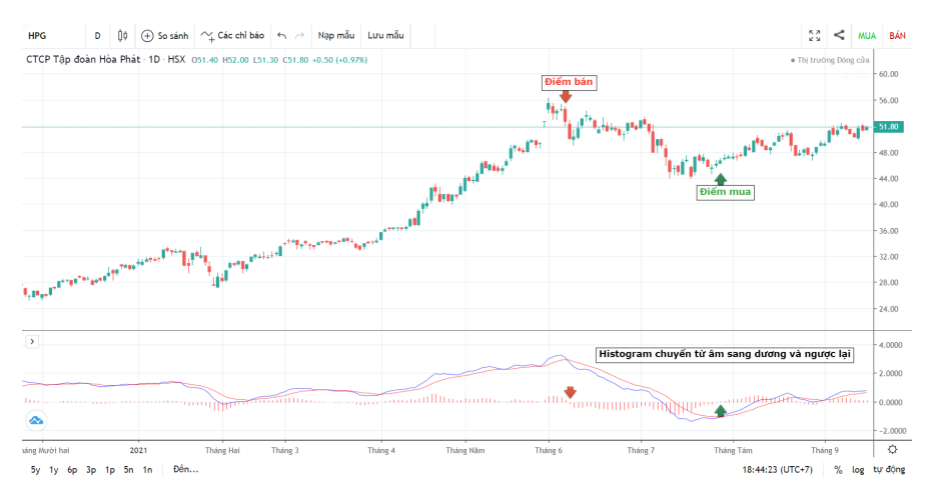Click the Tháng 7 time axis label

pos(641,450)
